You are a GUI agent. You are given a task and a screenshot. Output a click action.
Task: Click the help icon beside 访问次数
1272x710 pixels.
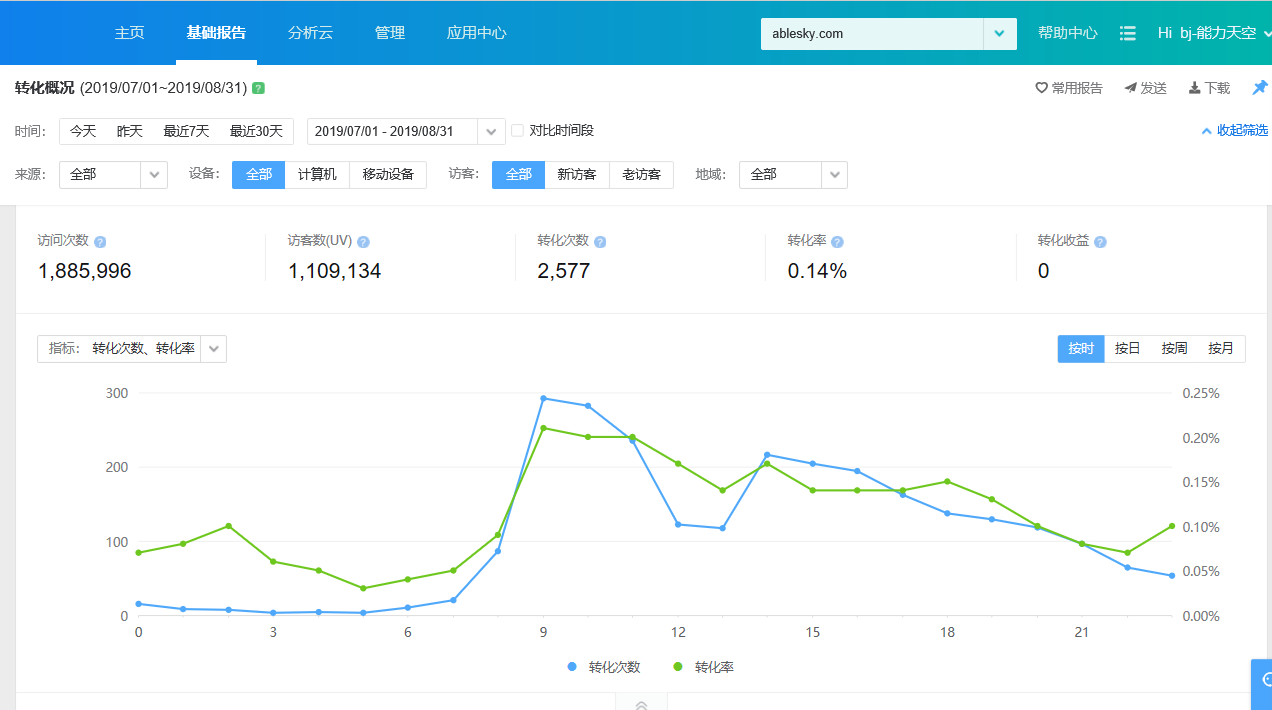tap(100, 242)
